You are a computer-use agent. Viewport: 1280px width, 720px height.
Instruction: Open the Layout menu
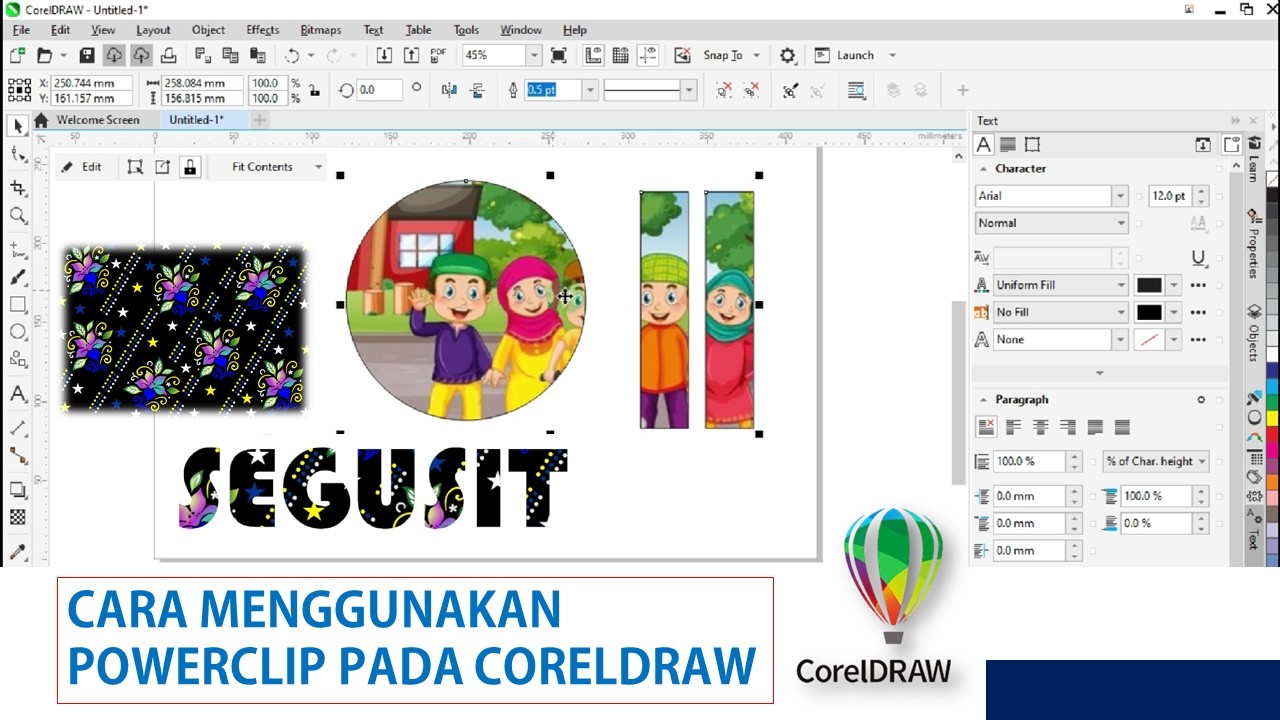tap(153, 30)
